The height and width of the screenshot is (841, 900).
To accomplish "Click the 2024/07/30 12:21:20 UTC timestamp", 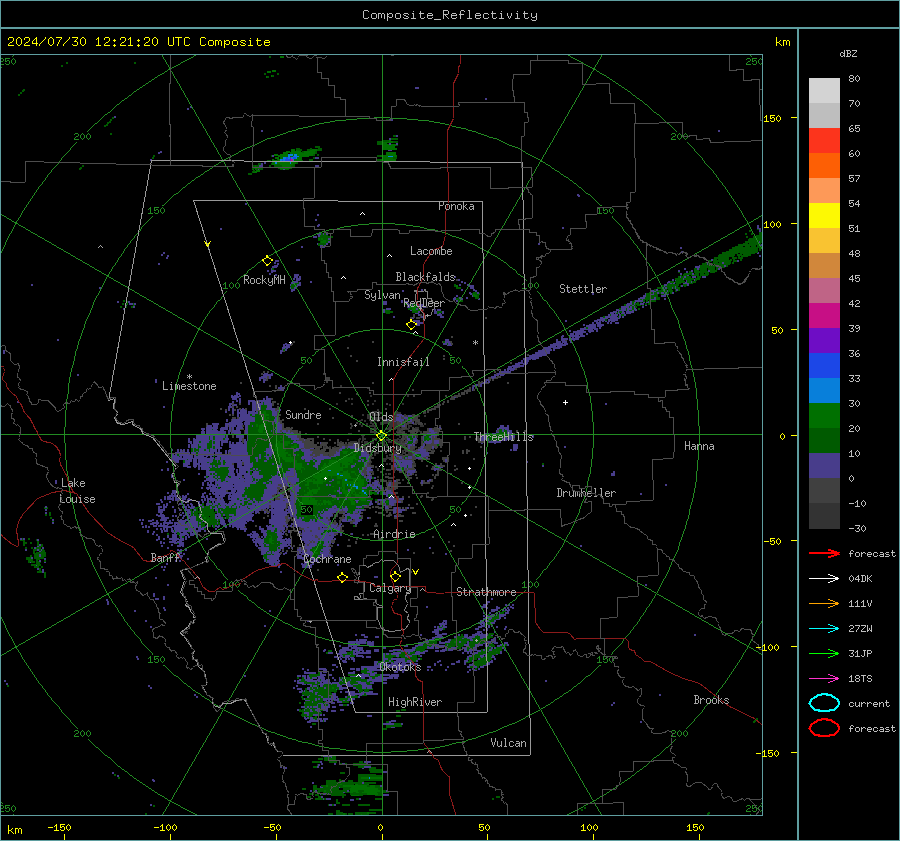I will [99, 42].
